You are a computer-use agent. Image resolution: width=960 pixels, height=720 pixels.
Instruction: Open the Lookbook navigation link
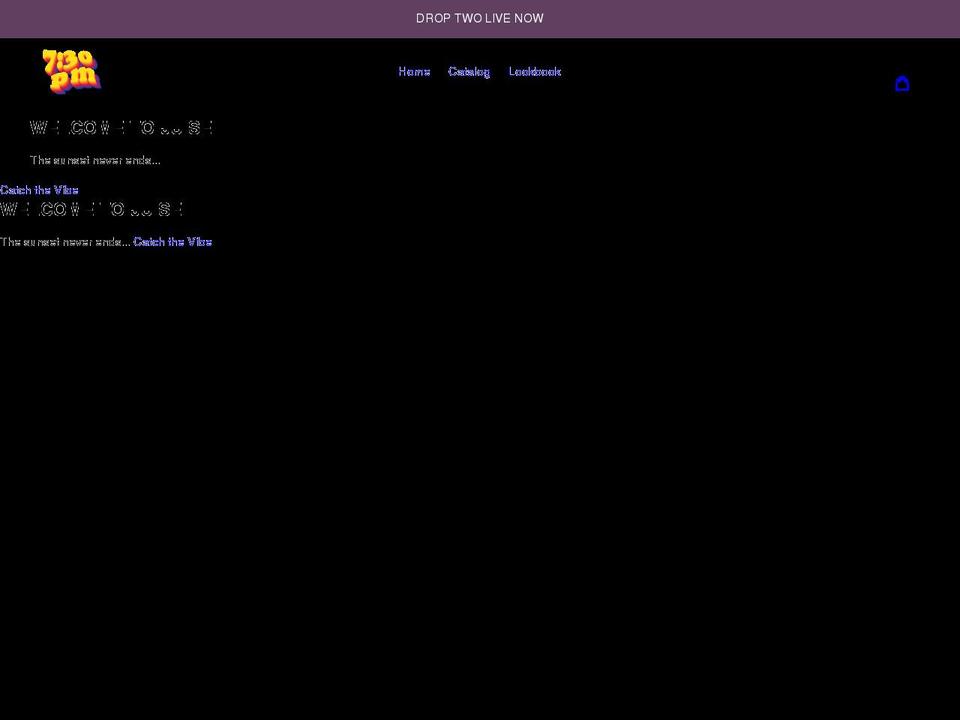534,72
